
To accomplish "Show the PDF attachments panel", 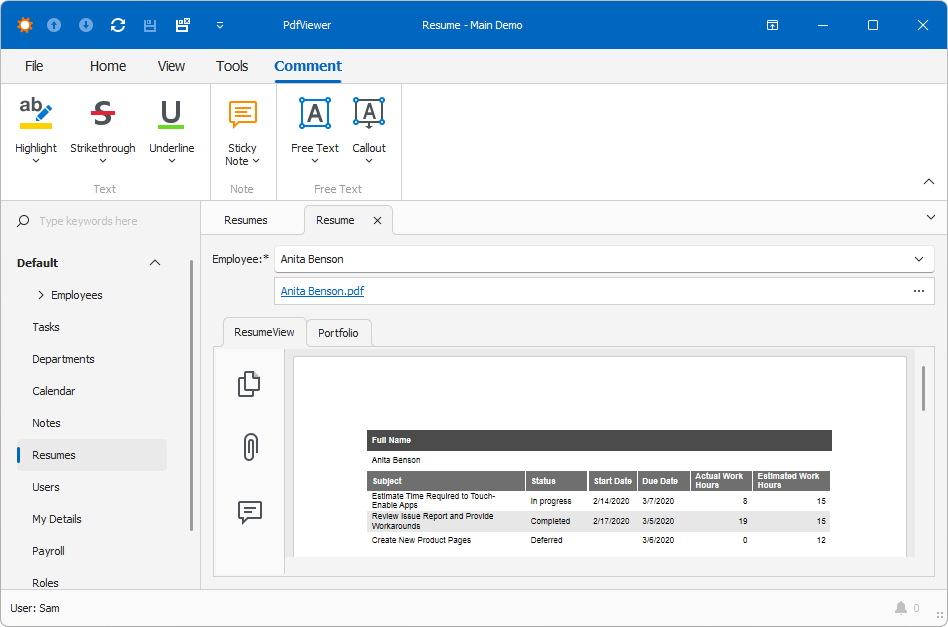I will [x=249, y=447].
